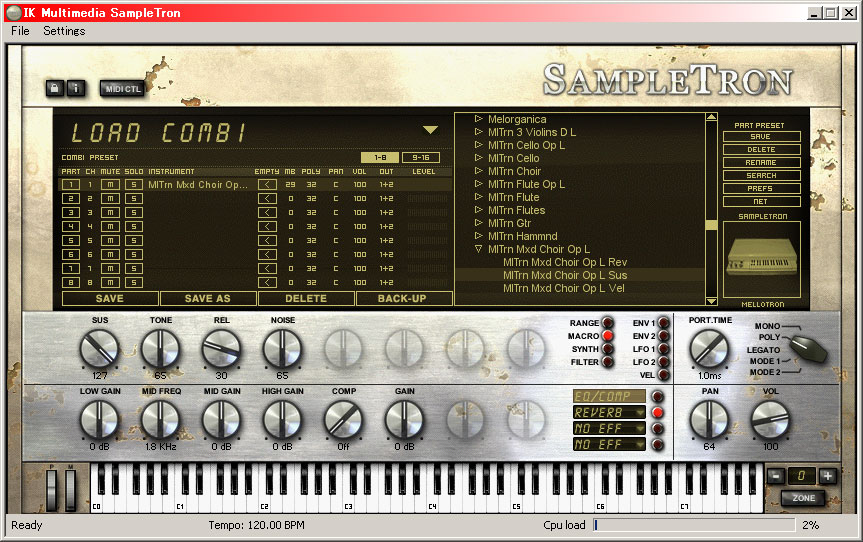Open the info (i) button
This screenshot has width=863, height=542.
coord(76,88)
